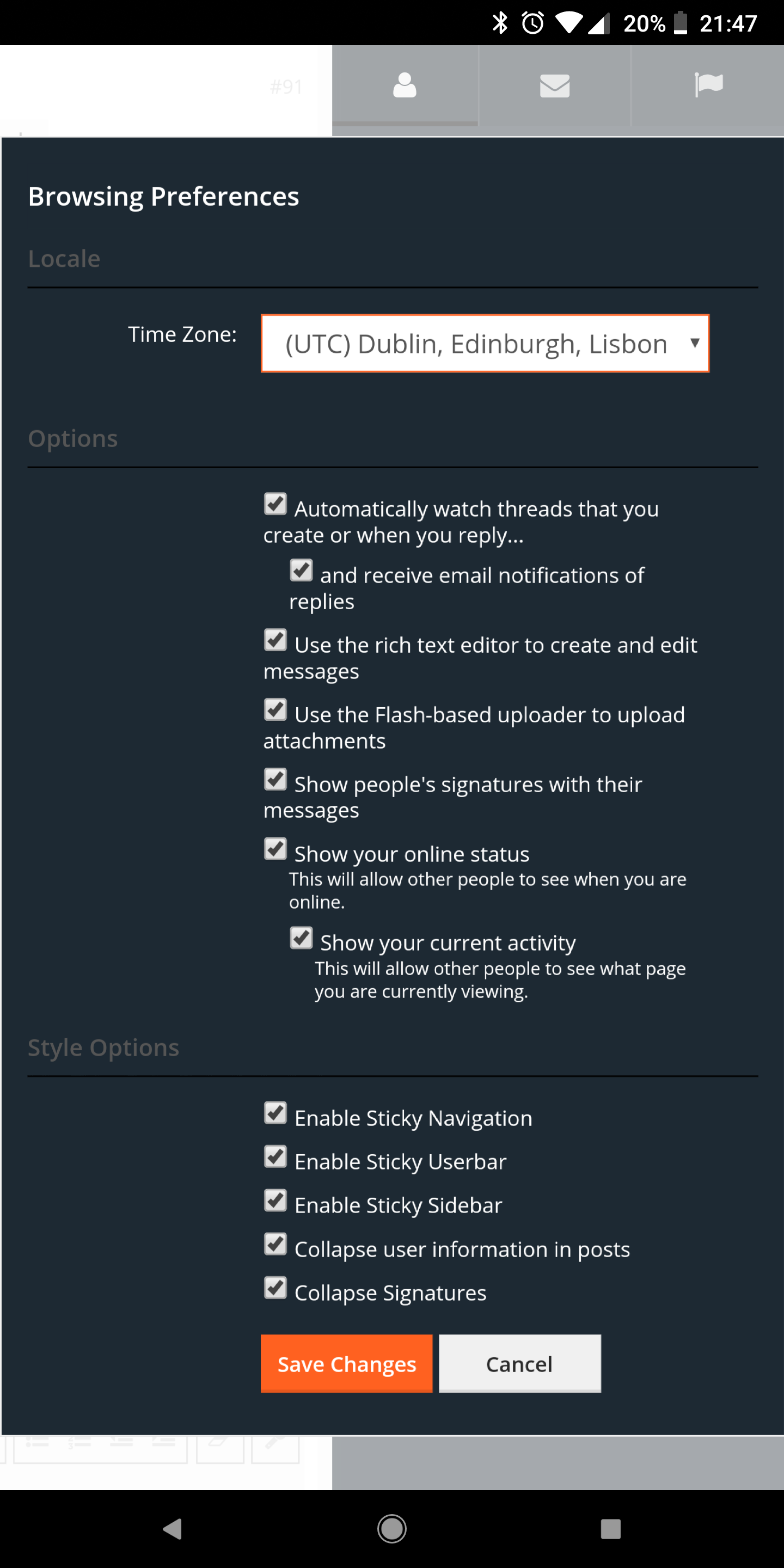The image size is (784, 1568).
Task: Open the Time Zone dropdown
Action: point(485,344)
